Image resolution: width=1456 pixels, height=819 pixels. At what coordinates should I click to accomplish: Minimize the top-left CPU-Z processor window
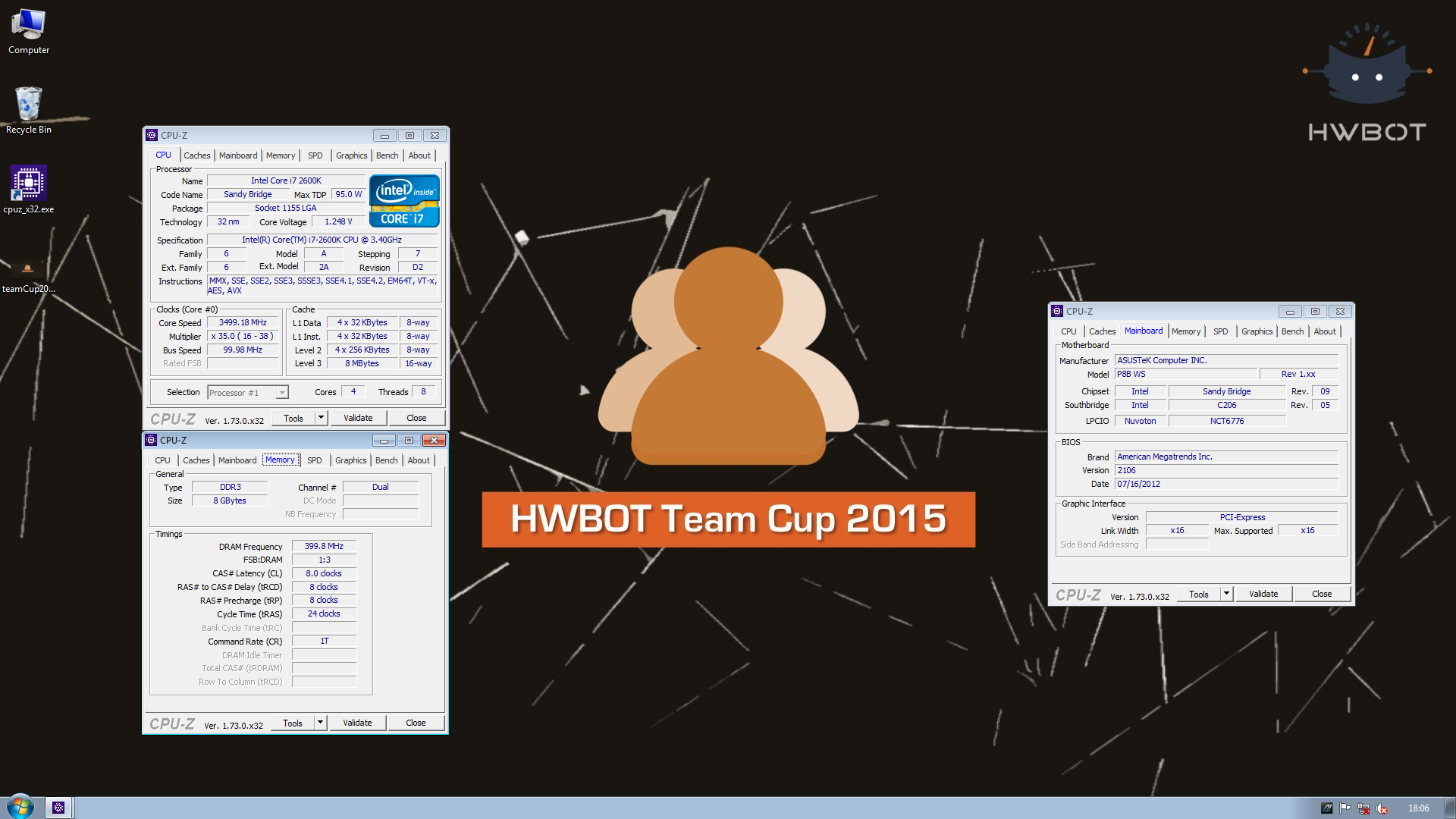tap(384, 136)
